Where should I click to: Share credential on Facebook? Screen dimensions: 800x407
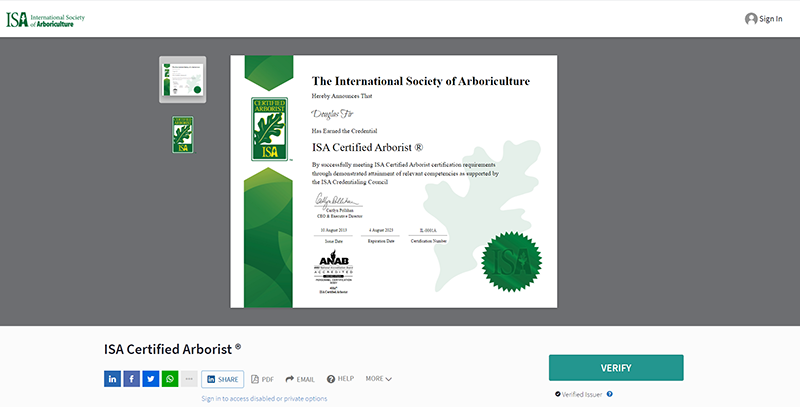click(132, 379)
